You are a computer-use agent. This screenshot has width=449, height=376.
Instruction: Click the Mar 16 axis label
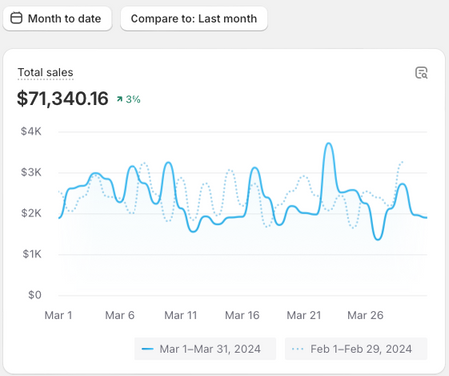click(x=242, y=315)
